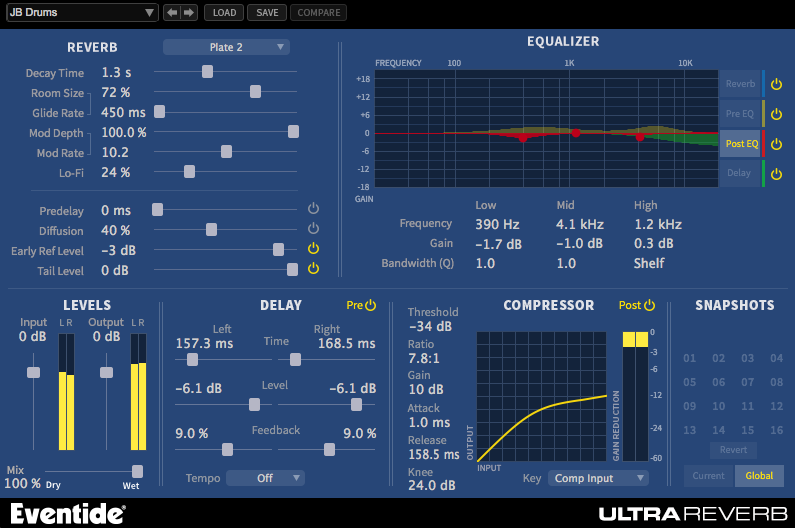Switch snapshots to Global
795x528 pixels.
(759, 476)
